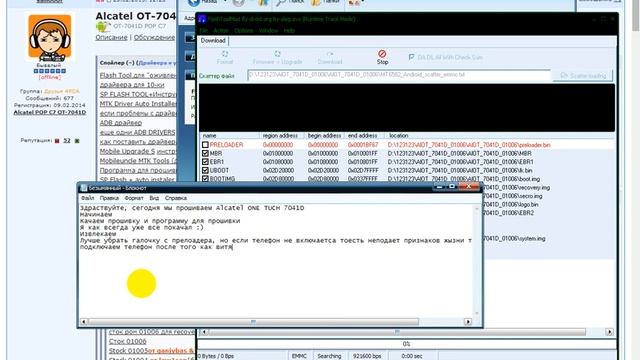This screenshot has height=360, width=640.
Task: Collapse the Спойлер (−) section
Action: (x=117, y=63)
